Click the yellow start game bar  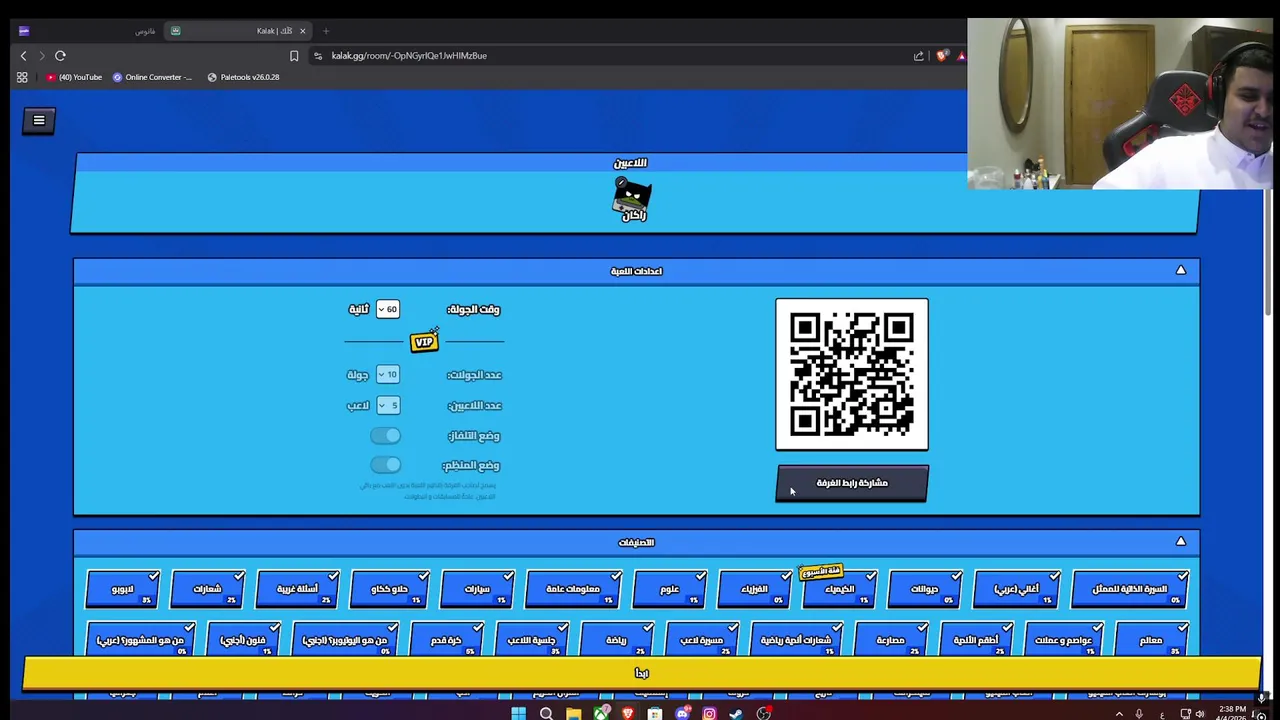point(641,673)
